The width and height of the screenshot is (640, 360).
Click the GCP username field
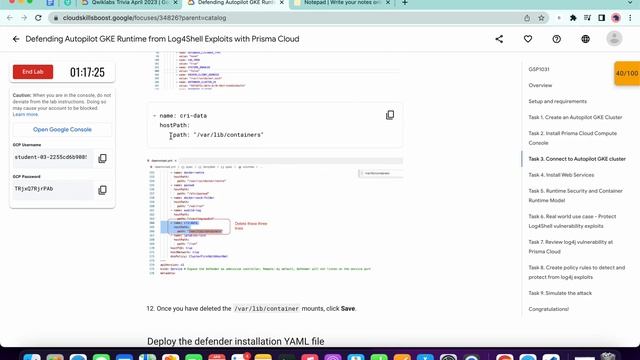pyautogui.click(x=53, y=158)
